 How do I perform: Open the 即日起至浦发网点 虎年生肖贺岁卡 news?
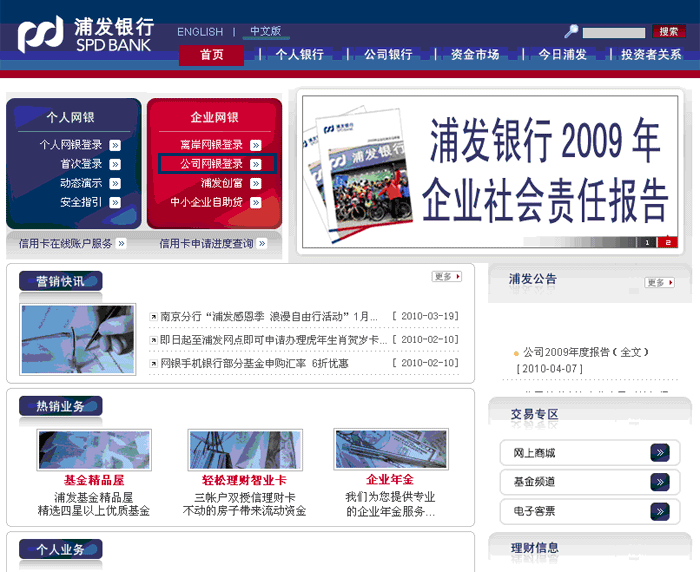click(273, 340)
